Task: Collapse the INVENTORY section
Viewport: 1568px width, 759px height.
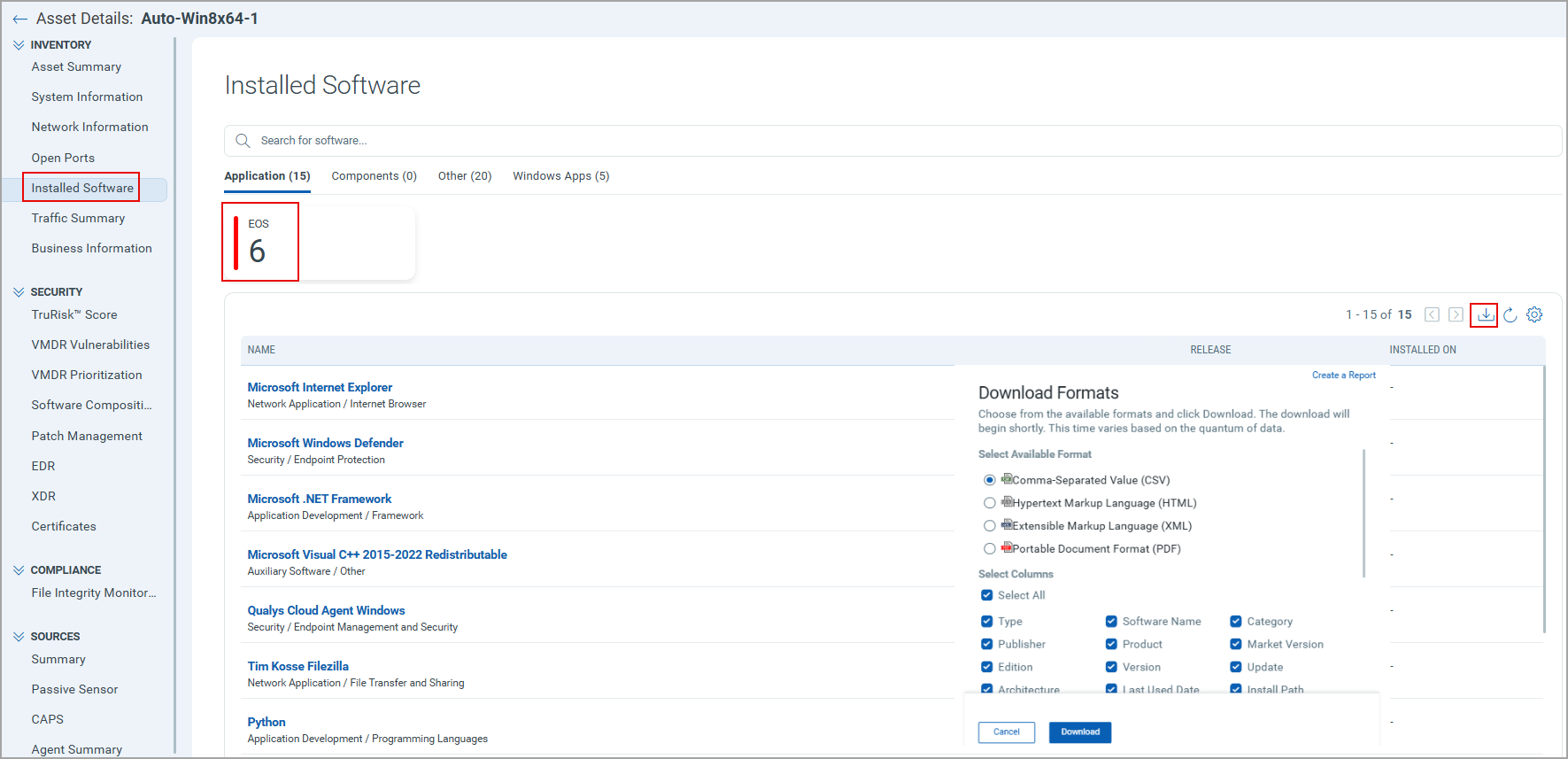Action: [19, 45]
